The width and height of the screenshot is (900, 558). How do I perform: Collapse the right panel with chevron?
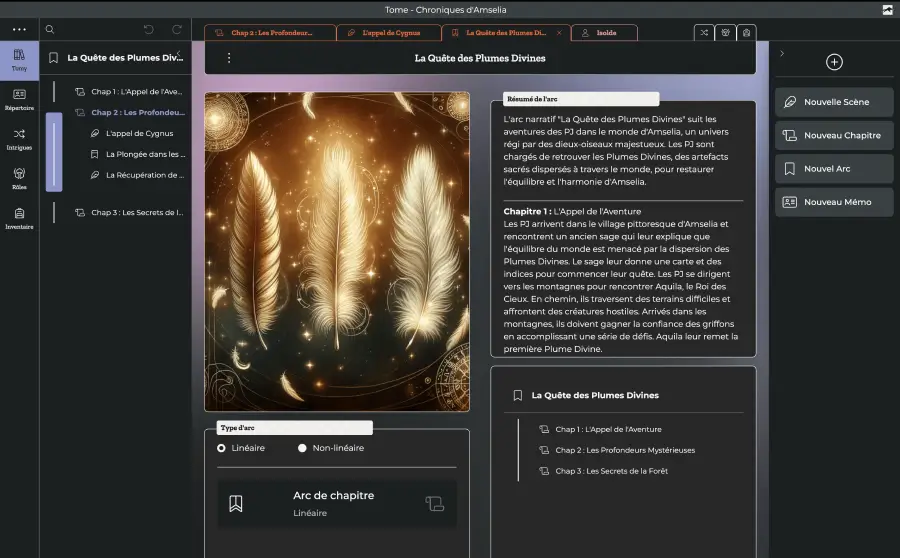coord(782,53)
